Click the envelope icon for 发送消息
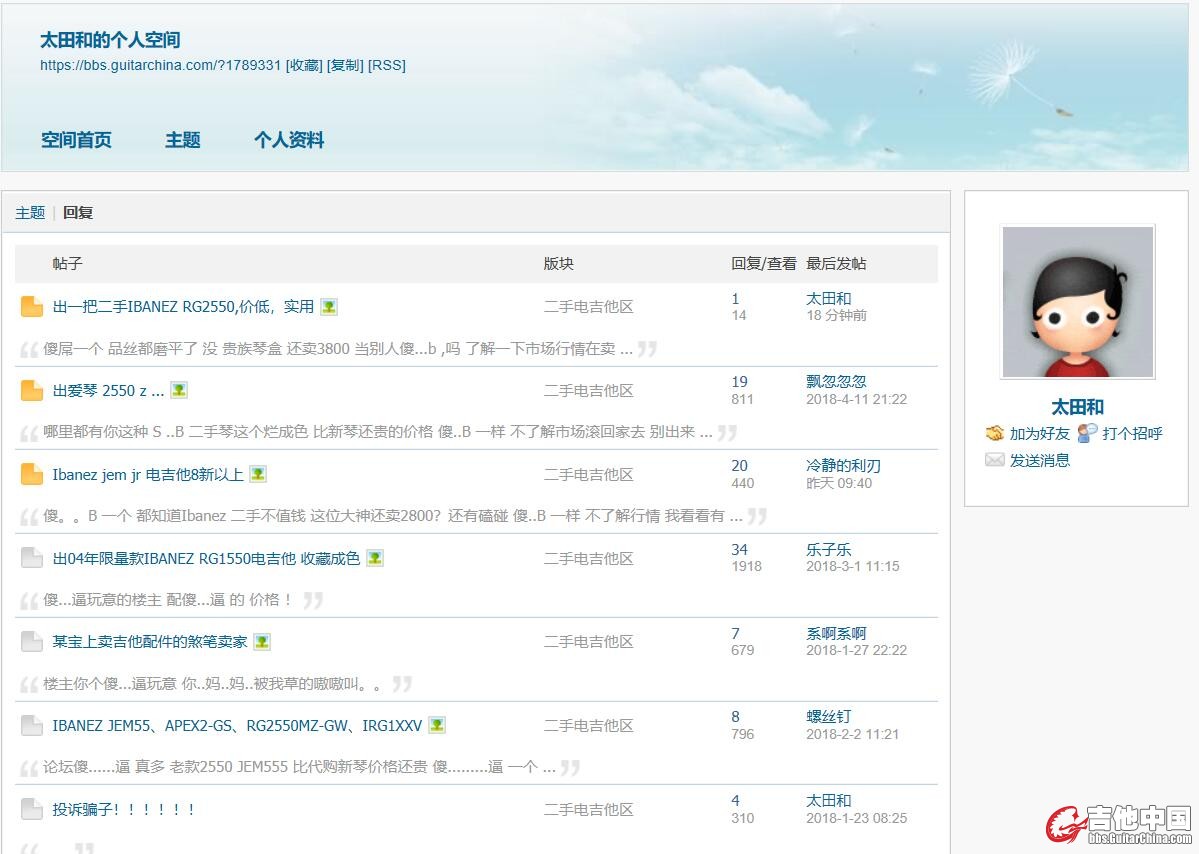1199x854 pixels. (994, 460)
